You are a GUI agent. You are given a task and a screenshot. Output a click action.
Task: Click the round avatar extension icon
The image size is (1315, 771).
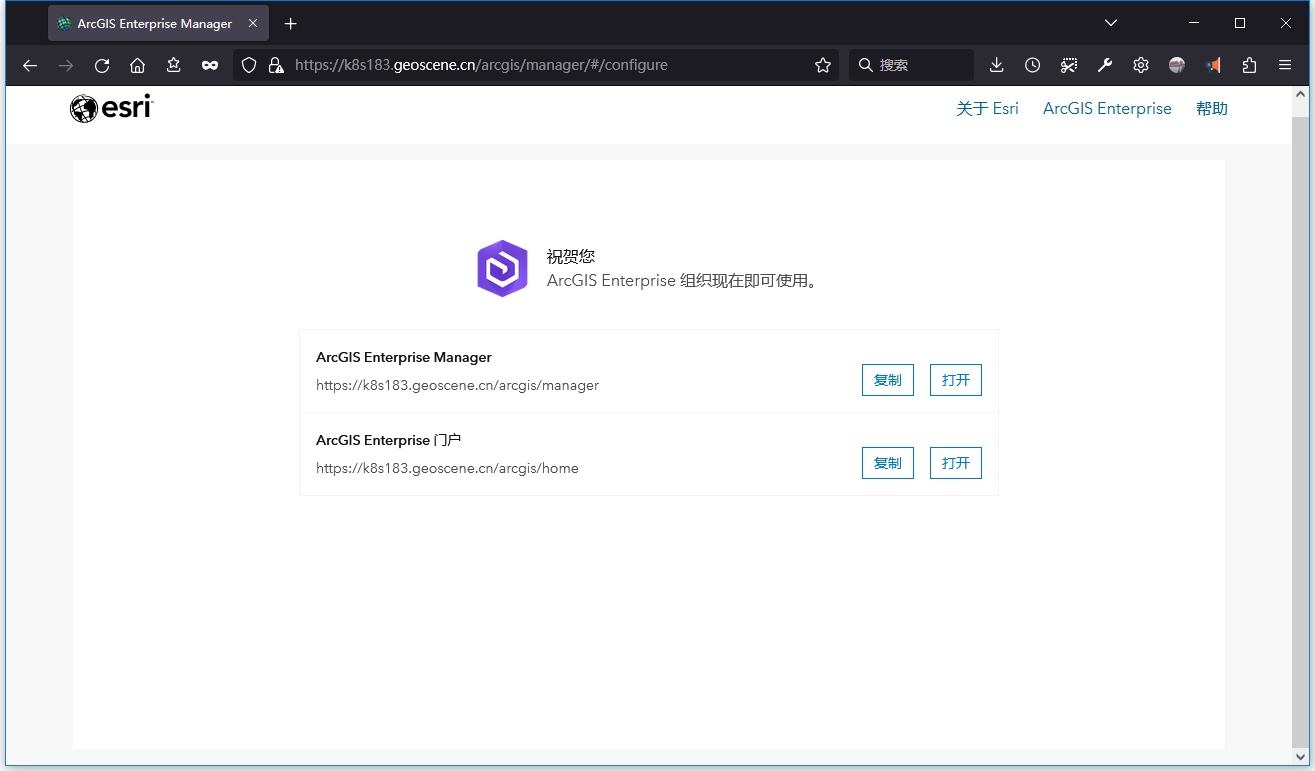click(1177, 65)
